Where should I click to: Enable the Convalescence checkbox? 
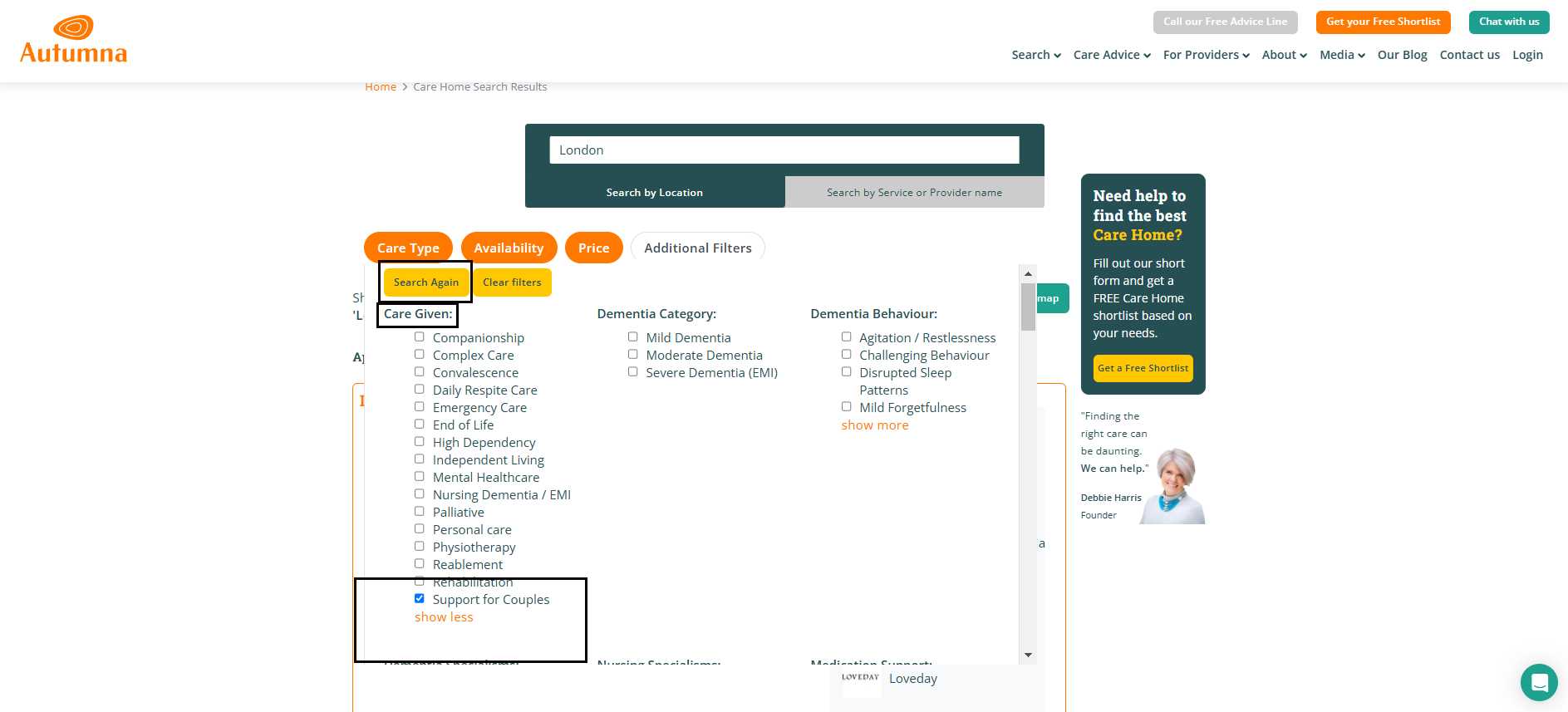tap(420, 372)
